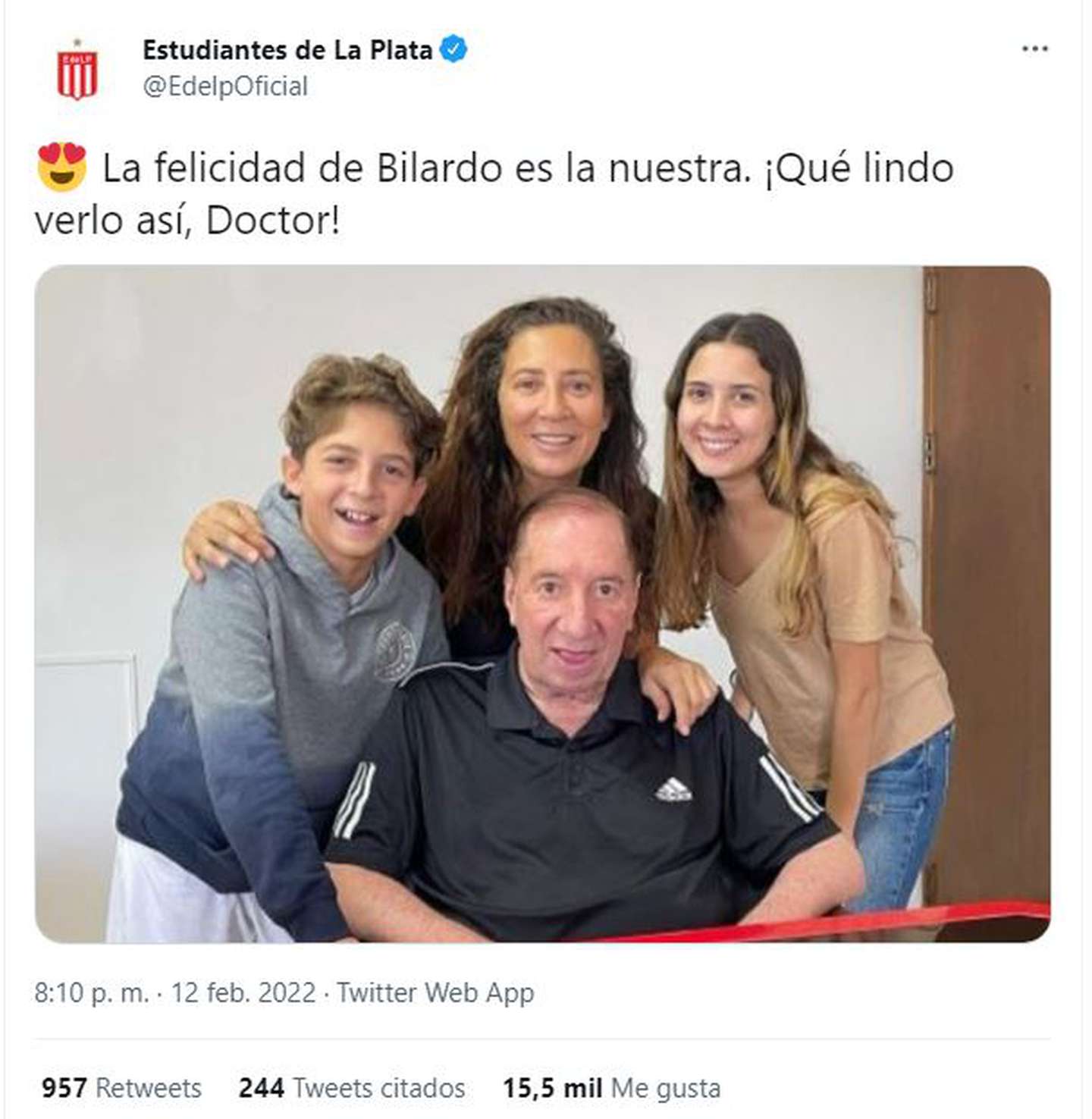The height and width of the screenshot is (1119, 1092).
Task: Open the 8:10 p. m. 12 feb. 2022 timestamp
Action: pos(174,993)
